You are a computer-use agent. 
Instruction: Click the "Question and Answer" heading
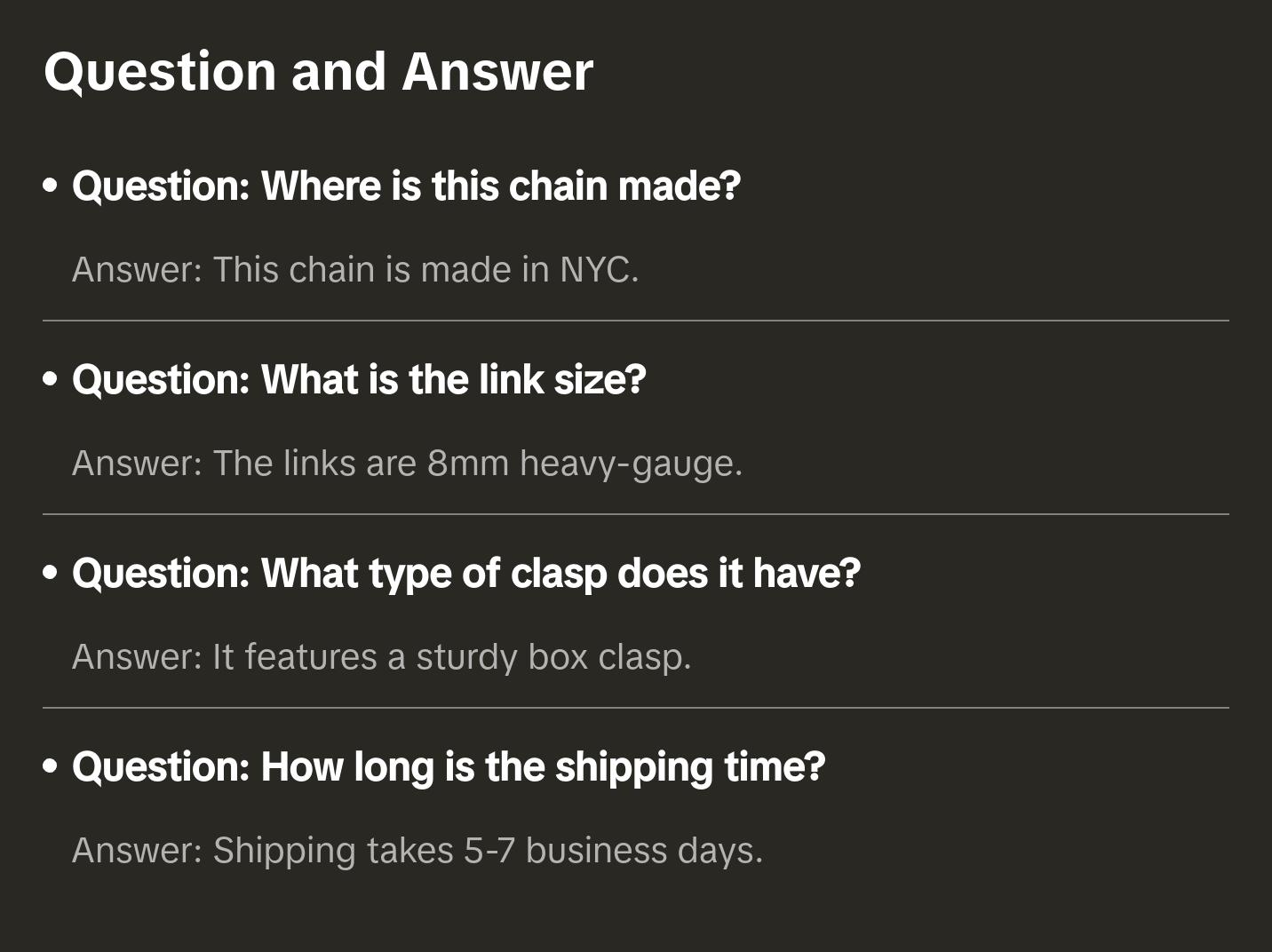tap(318, 71)
